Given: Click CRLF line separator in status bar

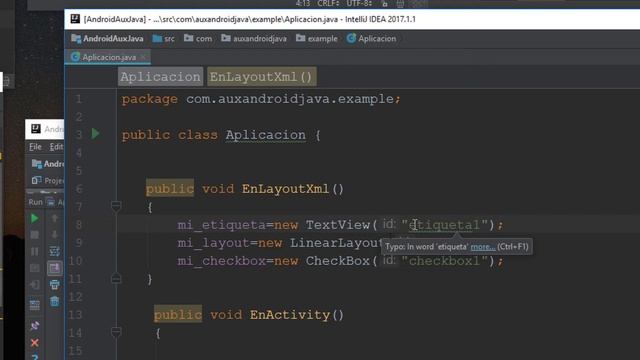Looking at the screenshot, I should [328, 4].
